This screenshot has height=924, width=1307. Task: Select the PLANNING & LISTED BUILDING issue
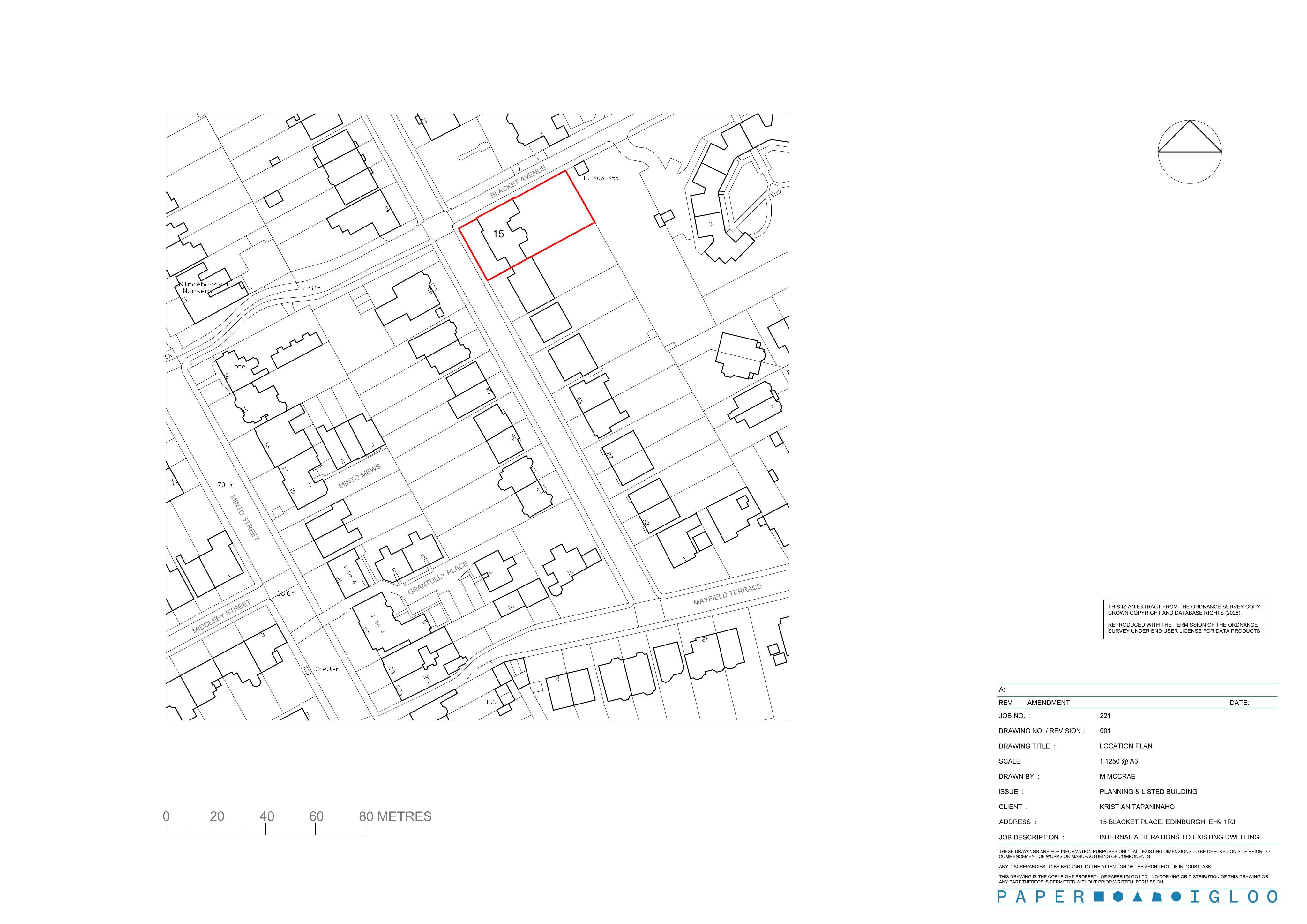click(x=1148, y=791)
